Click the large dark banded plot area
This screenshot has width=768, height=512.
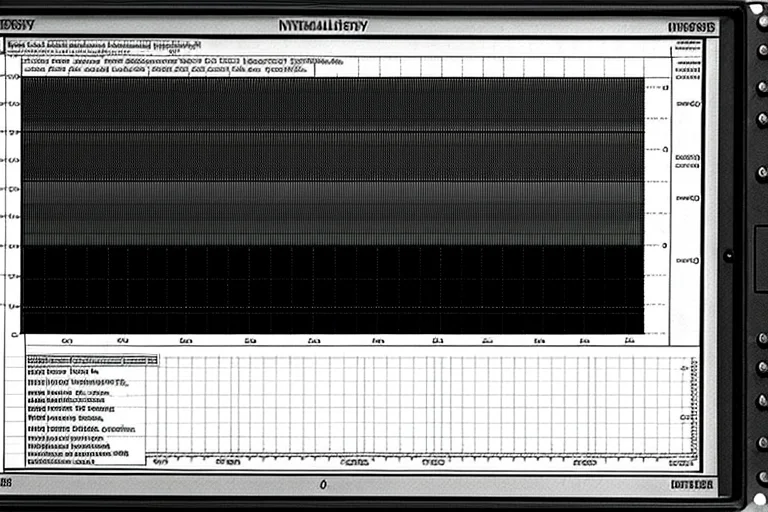(333, 205)
